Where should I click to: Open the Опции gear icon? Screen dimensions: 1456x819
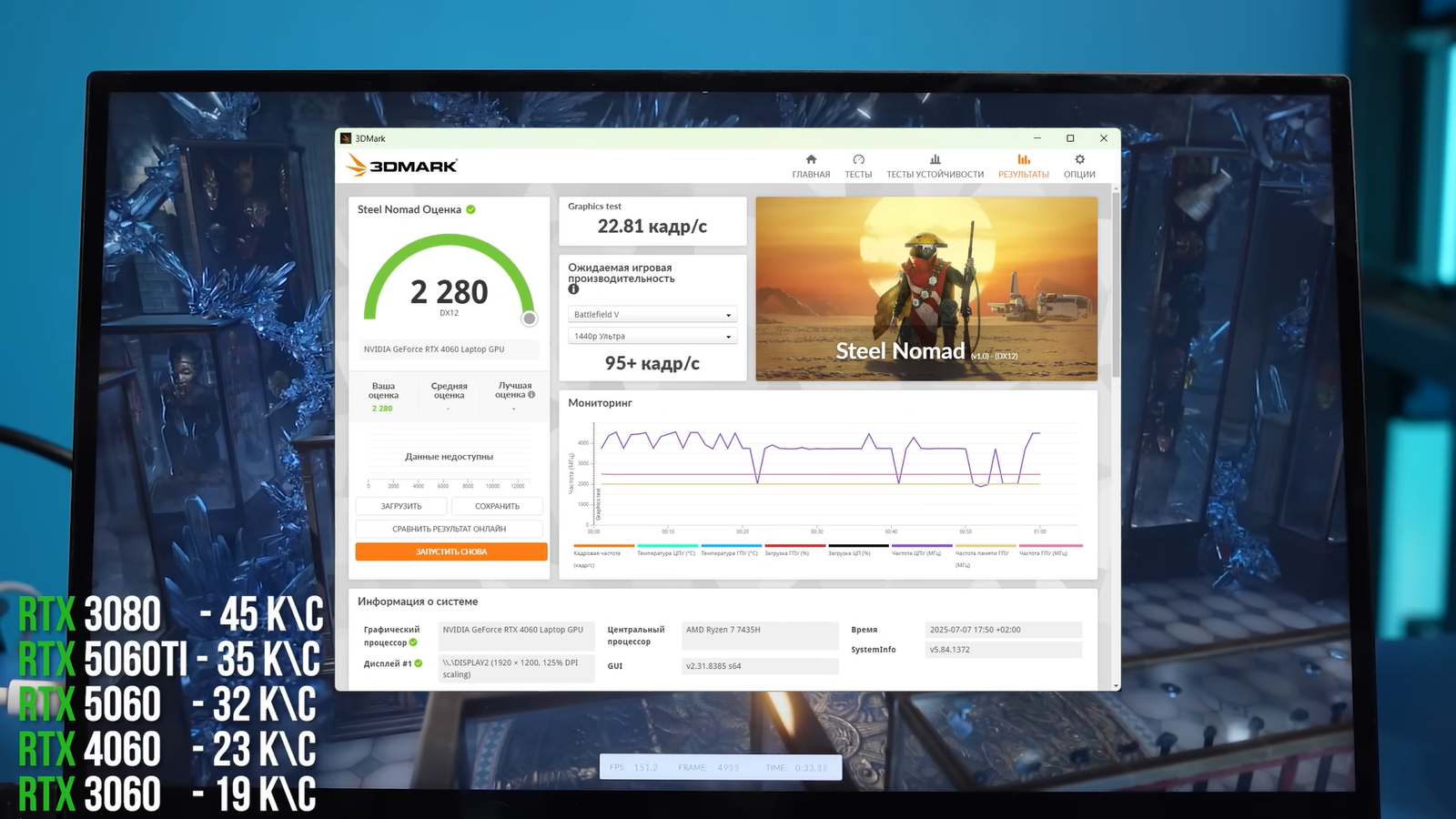pos(1079,160)
